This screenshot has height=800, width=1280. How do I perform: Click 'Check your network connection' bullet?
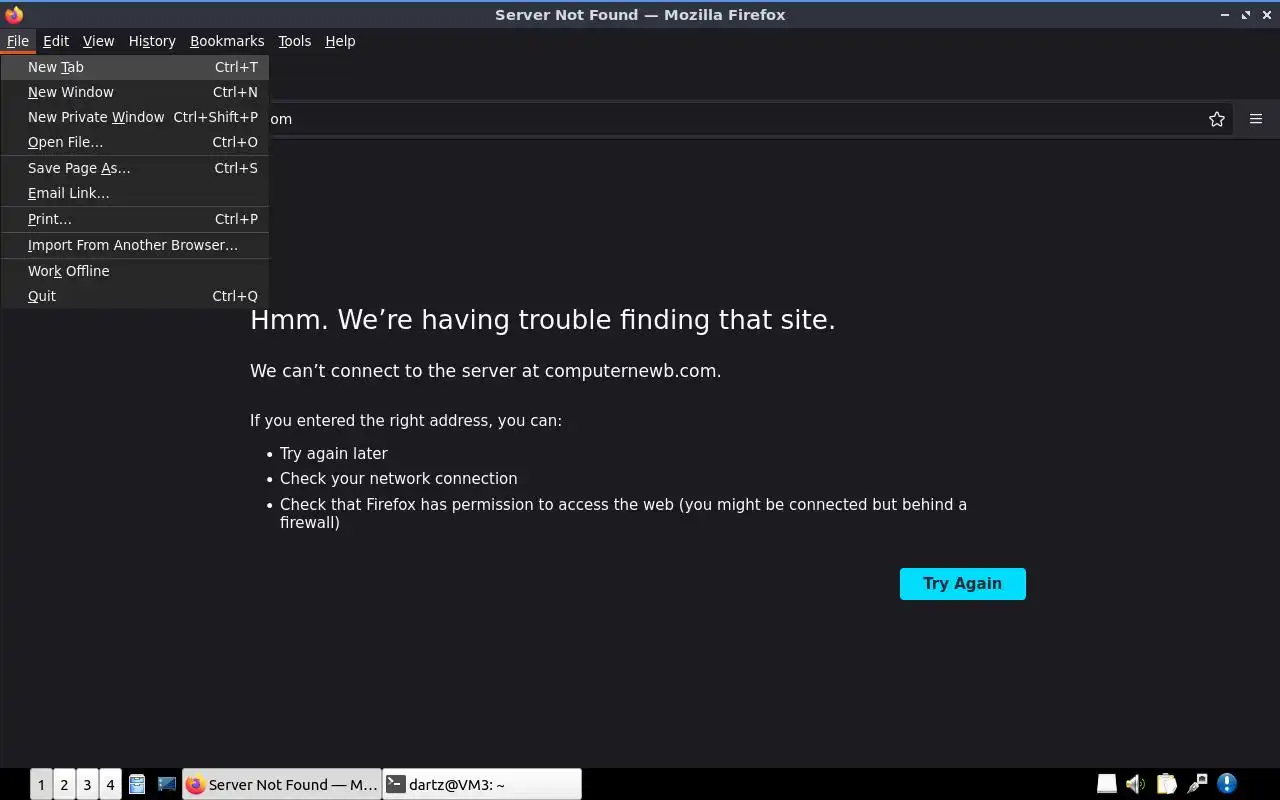pyautogui.click(x=399, y=479)
